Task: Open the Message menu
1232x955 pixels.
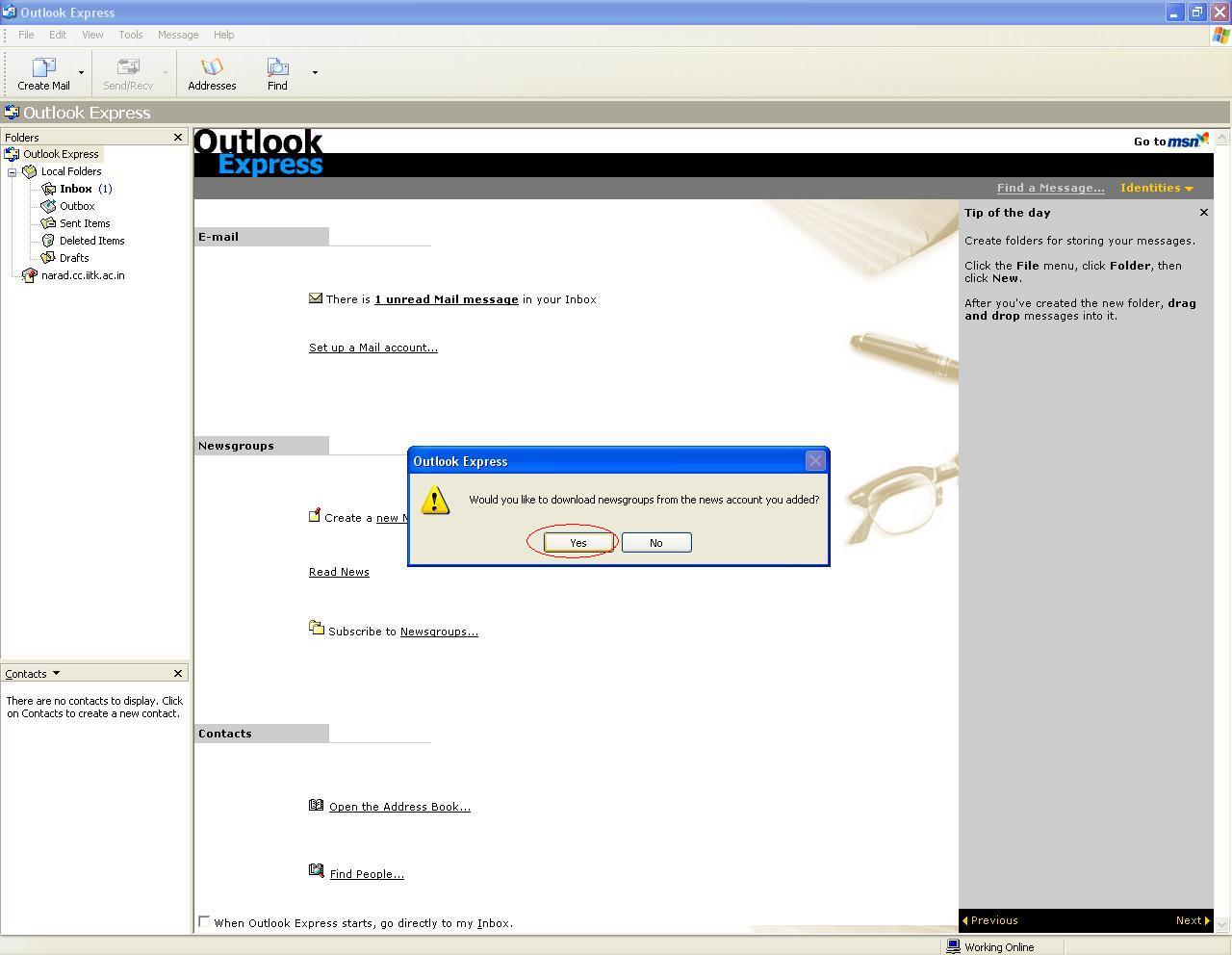Action: click(x=177, y=35)
